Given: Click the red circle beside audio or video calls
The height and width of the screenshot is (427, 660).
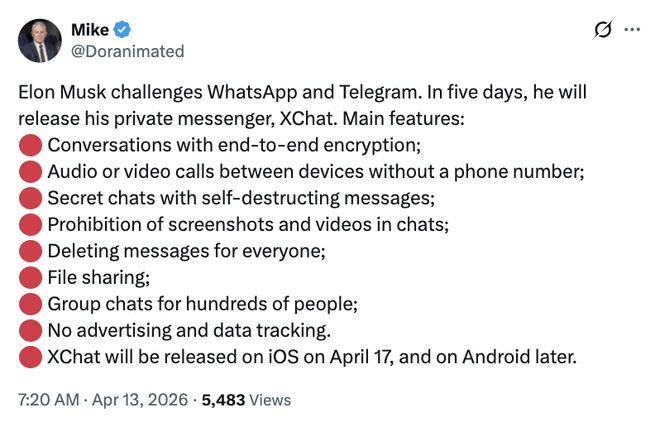Looking at the screenshot, I should click(30, 172).
